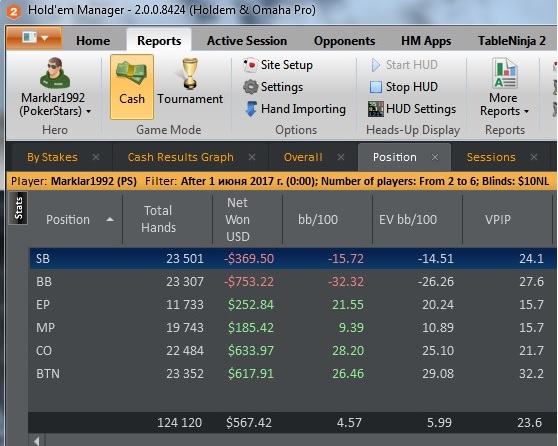The width and height of the screenshot is (558, 446).
Task: Select the BTN position row
Action: click(293, 374)
